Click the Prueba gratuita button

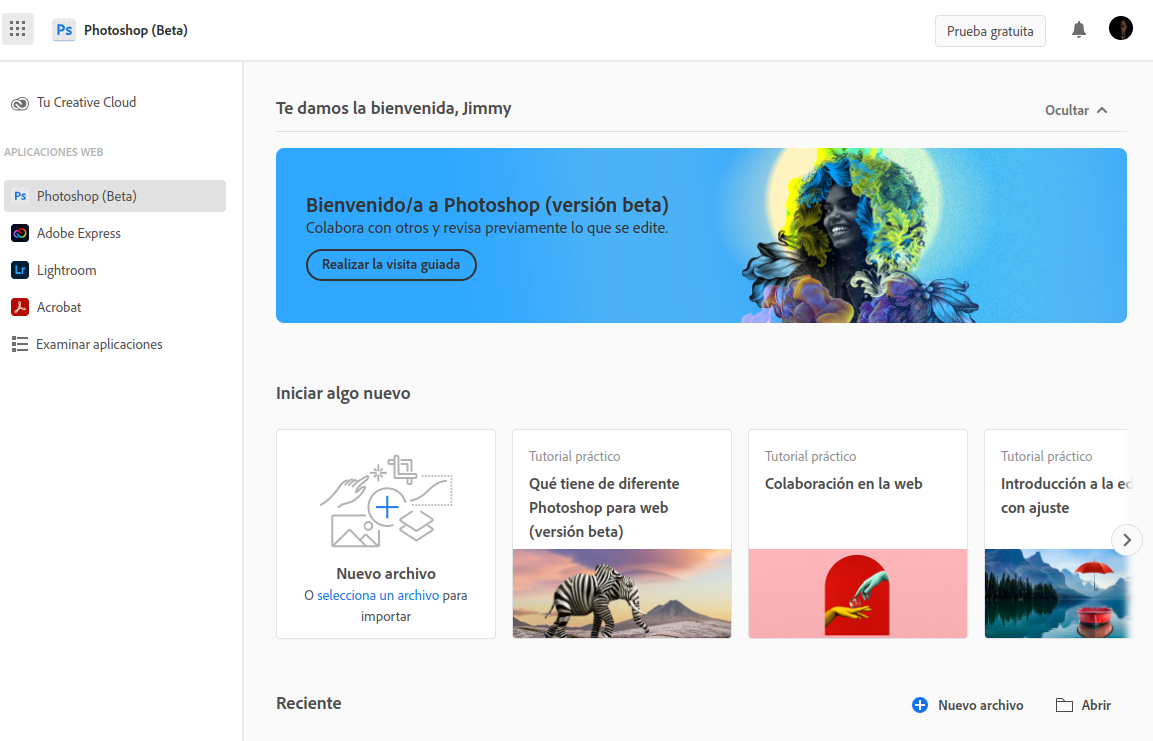tap(990, 31)
